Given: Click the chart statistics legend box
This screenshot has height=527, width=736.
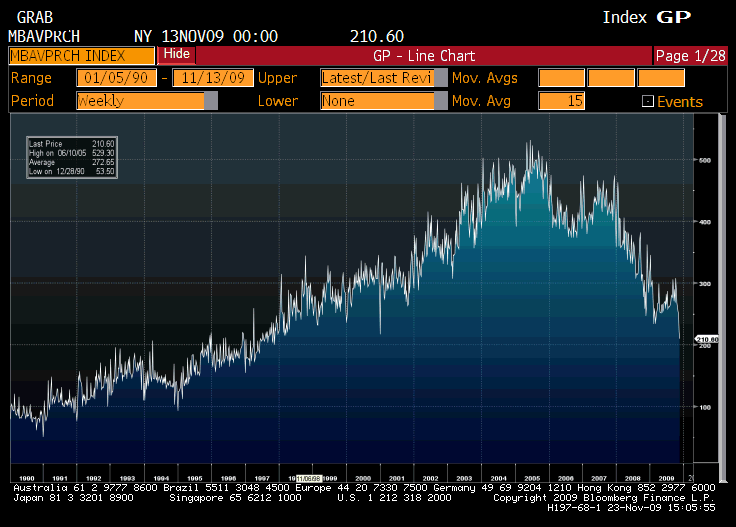Looking at the screenshot, I should (57, 158).
